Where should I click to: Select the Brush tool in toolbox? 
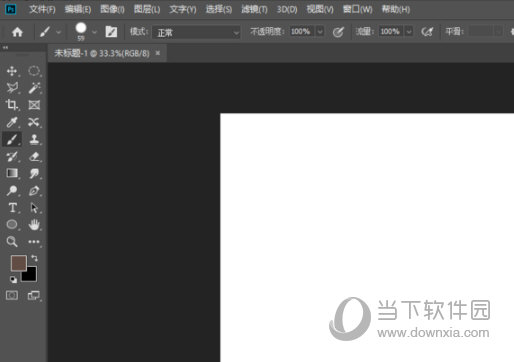pyautogui.click(x=12, y=139)
